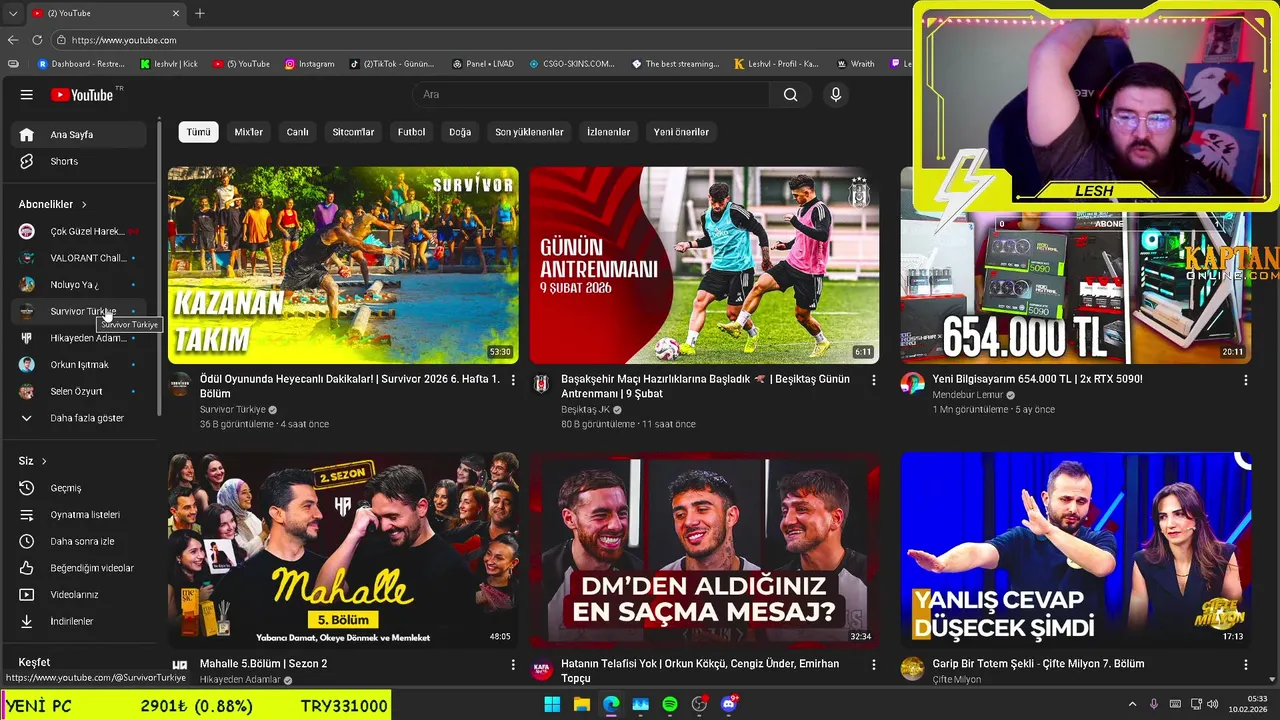Open more options for Yeni Bilgisayarım video

(x=1246, y=380)
